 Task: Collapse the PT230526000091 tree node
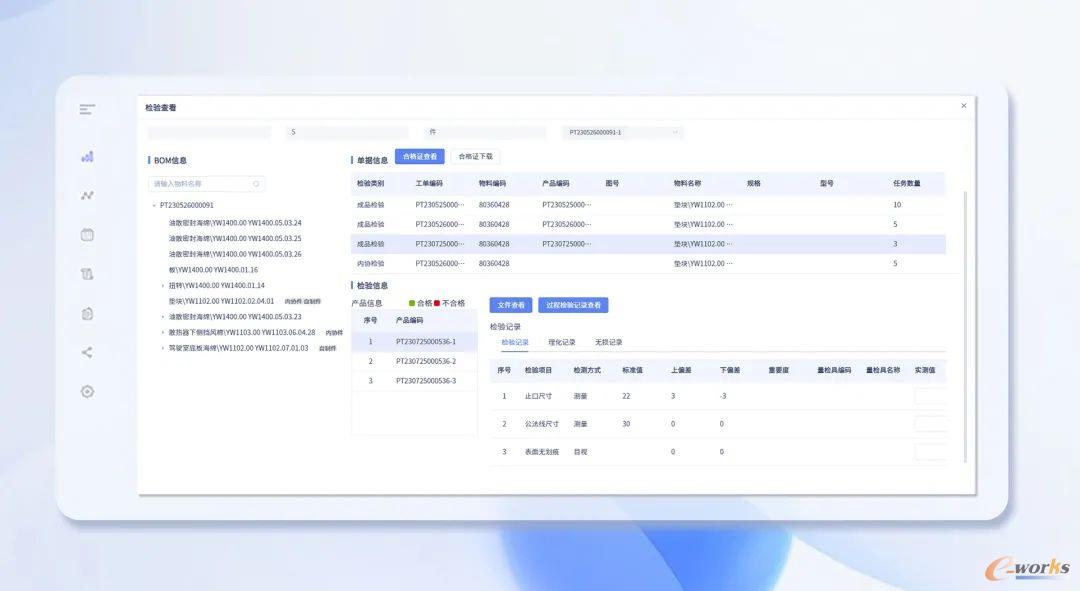[x=153, y=205]
